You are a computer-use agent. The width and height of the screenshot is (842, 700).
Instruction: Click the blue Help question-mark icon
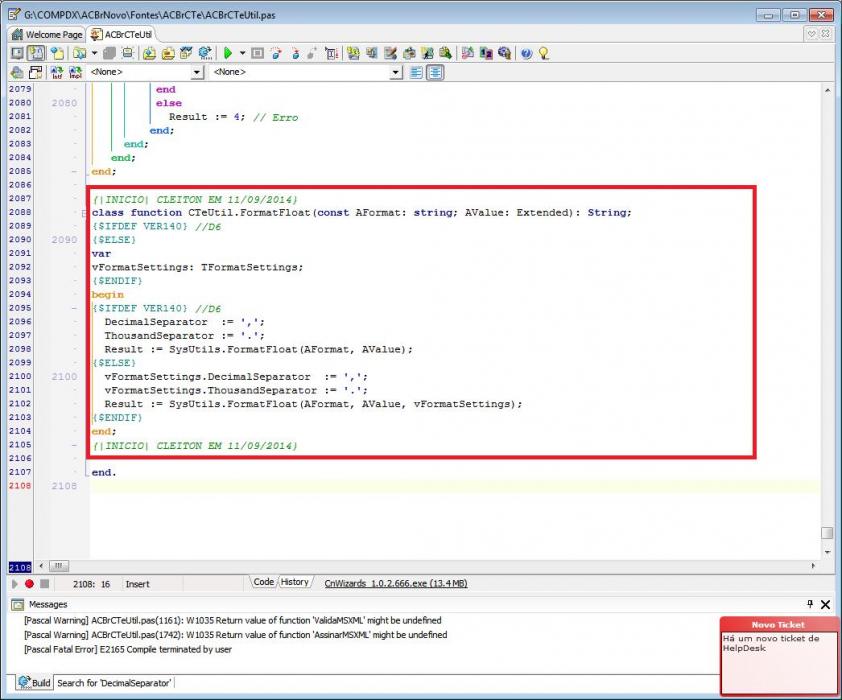(526, 53)
